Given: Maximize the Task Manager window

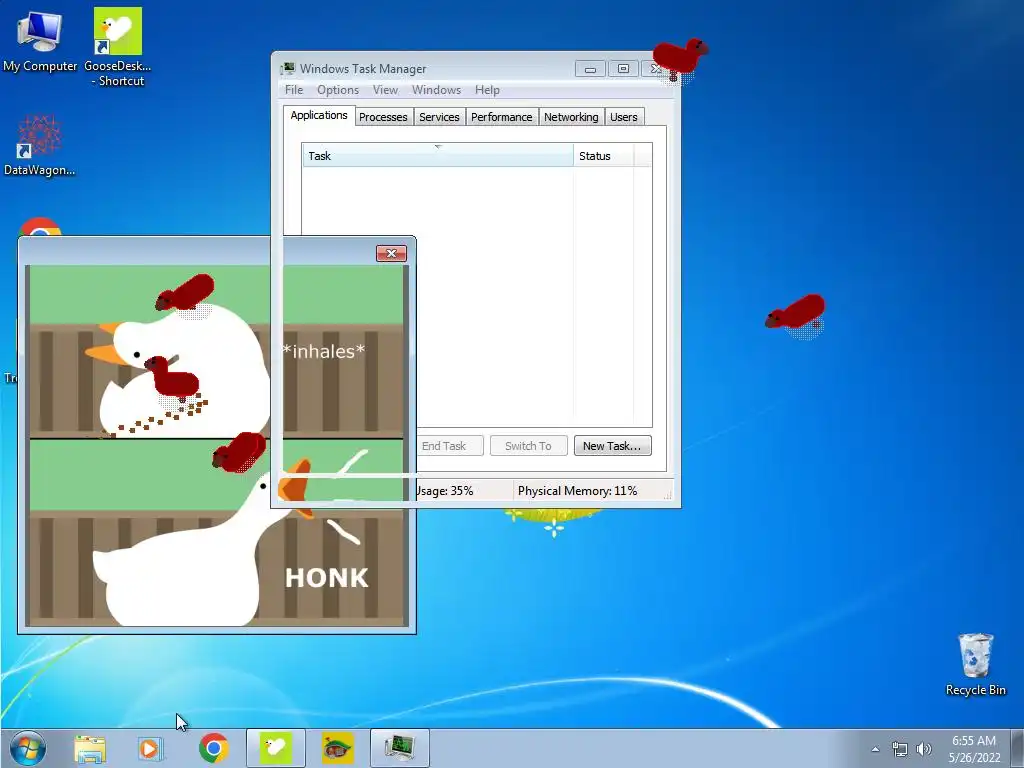Looking at the screenshot, I should (623, 69).
